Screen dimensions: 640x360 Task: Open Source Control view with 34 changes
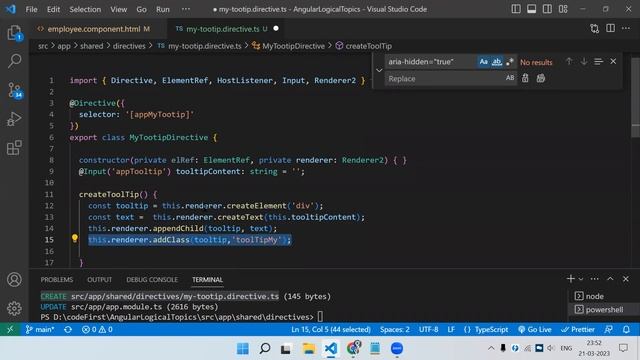tap(15, 90)
